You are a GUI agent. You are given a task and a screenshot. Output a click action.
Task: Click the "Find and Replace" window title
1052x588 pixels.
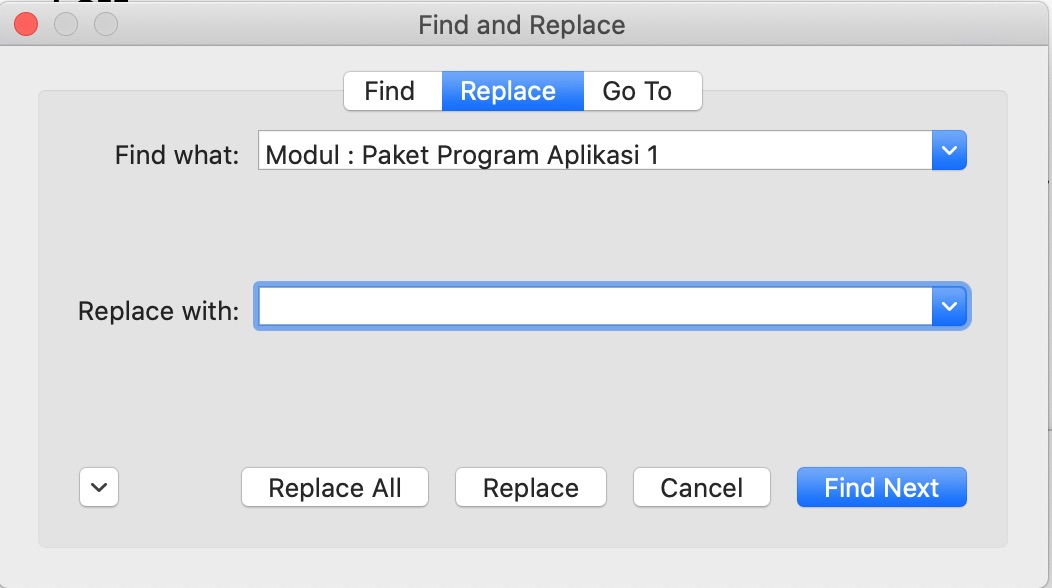[x=521, y=25]
